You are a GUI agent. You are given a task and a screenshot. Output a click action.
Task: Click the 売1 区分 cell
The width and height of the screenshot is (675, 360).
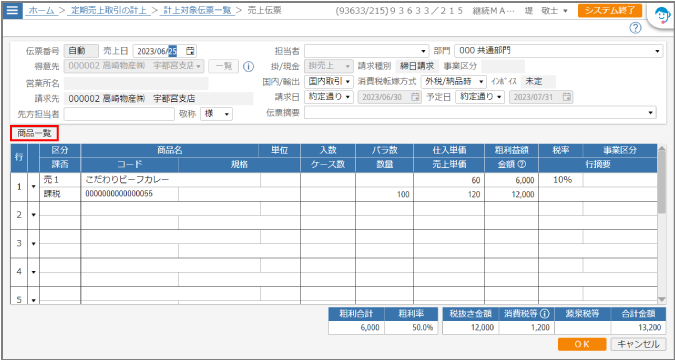(x=60, y=180)
